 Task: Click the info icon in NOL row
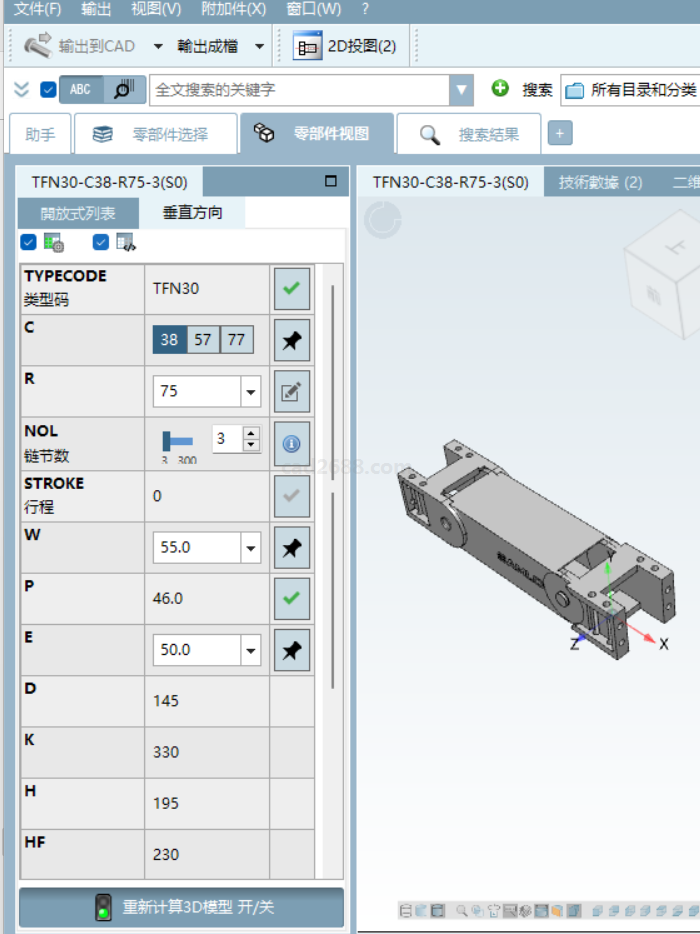pyautogui.click(x=291, y=443)
